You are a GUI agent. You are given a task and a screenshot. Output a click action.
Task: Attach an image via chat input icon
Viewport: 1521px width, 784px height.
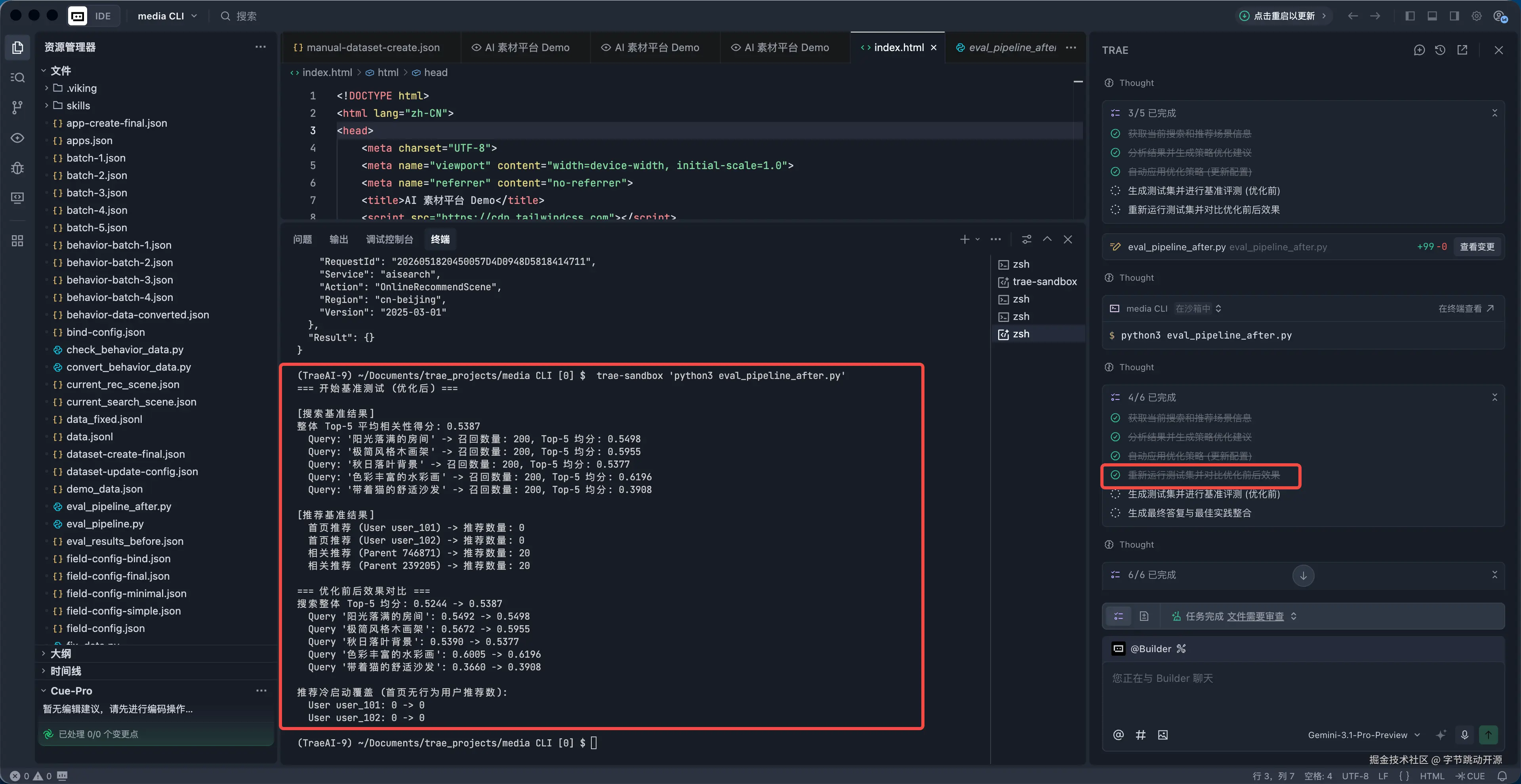[1163, 735]
